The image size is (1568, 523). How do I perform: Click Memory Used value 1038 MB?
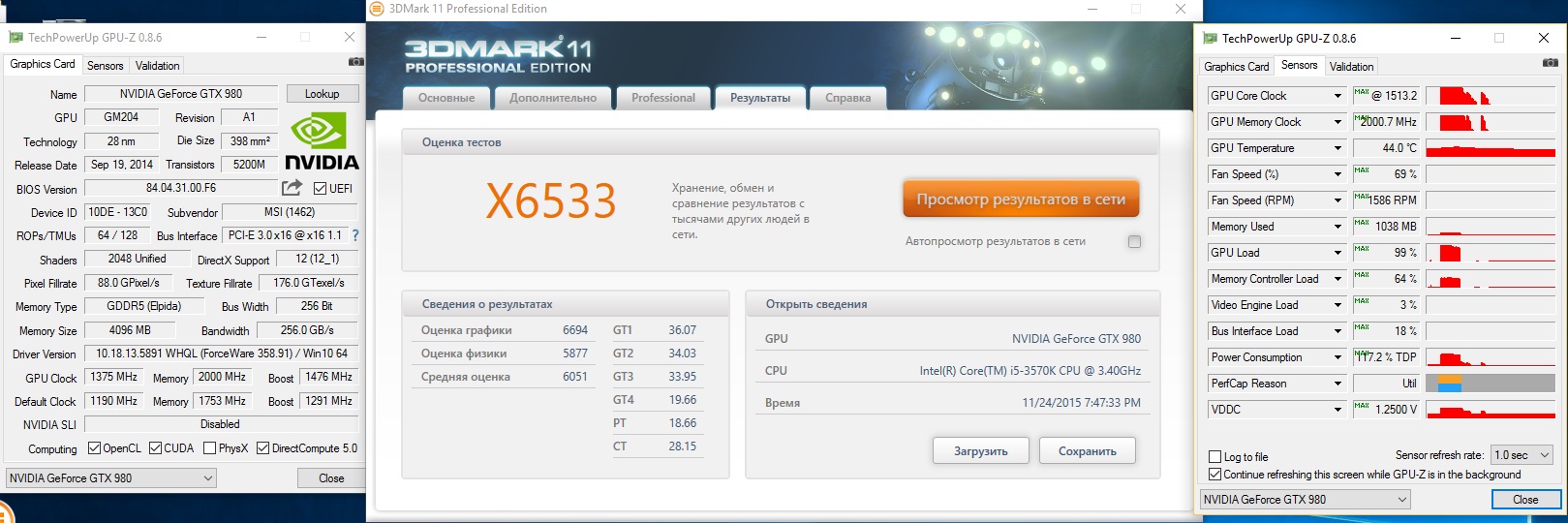[x=1387, y=227]
